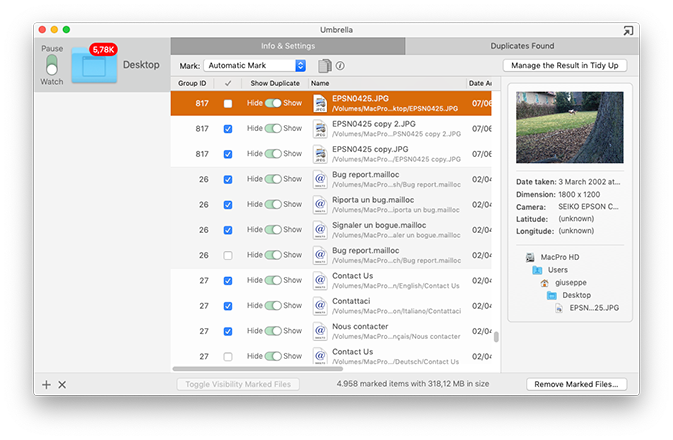Click the X icon to remove folder
The height and width of the screenshot is (440, 673).
pos(62,385)
